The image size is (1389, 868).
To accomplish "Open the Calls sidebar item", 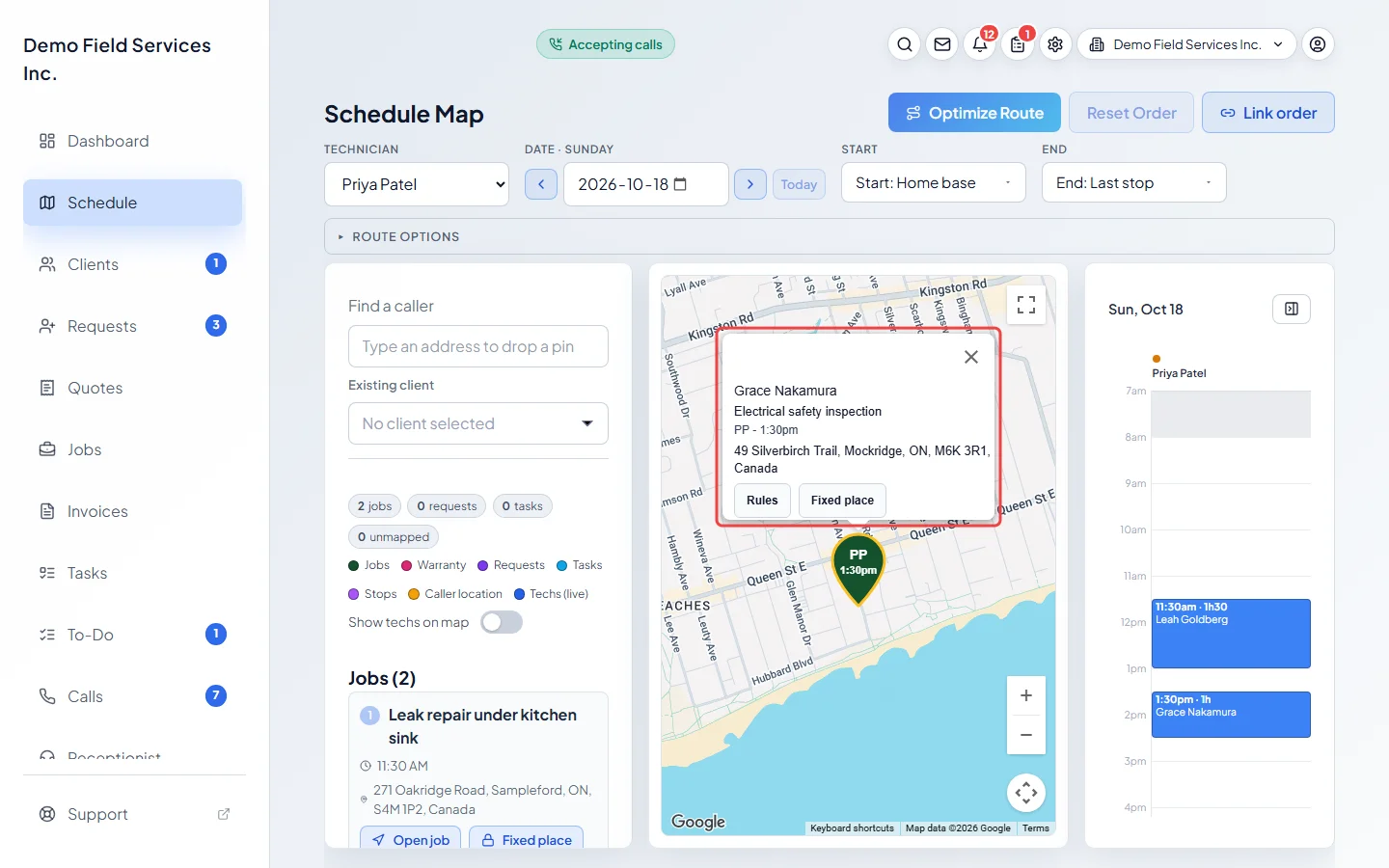I will coord(133,696).
